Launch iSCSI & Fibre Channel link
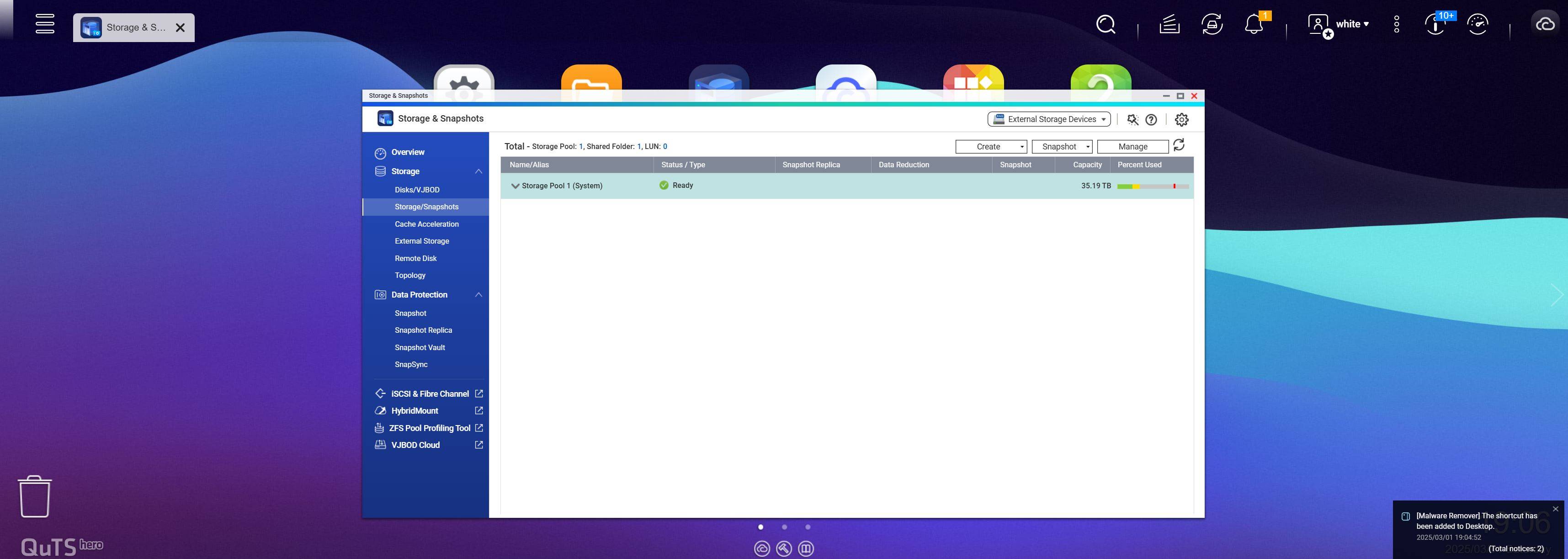The height and width of the screenshot is (559, 1568). [429, 394]
